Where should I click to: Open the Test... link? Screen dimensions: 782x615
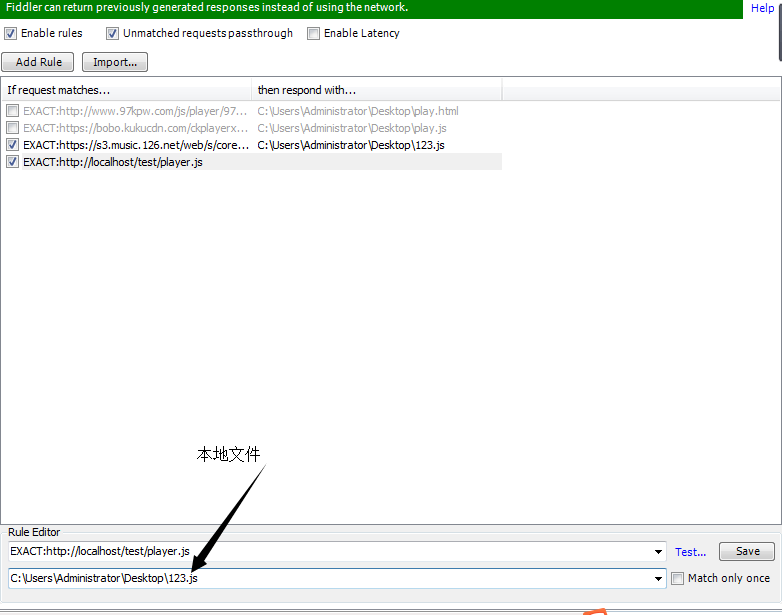[690, 552]
